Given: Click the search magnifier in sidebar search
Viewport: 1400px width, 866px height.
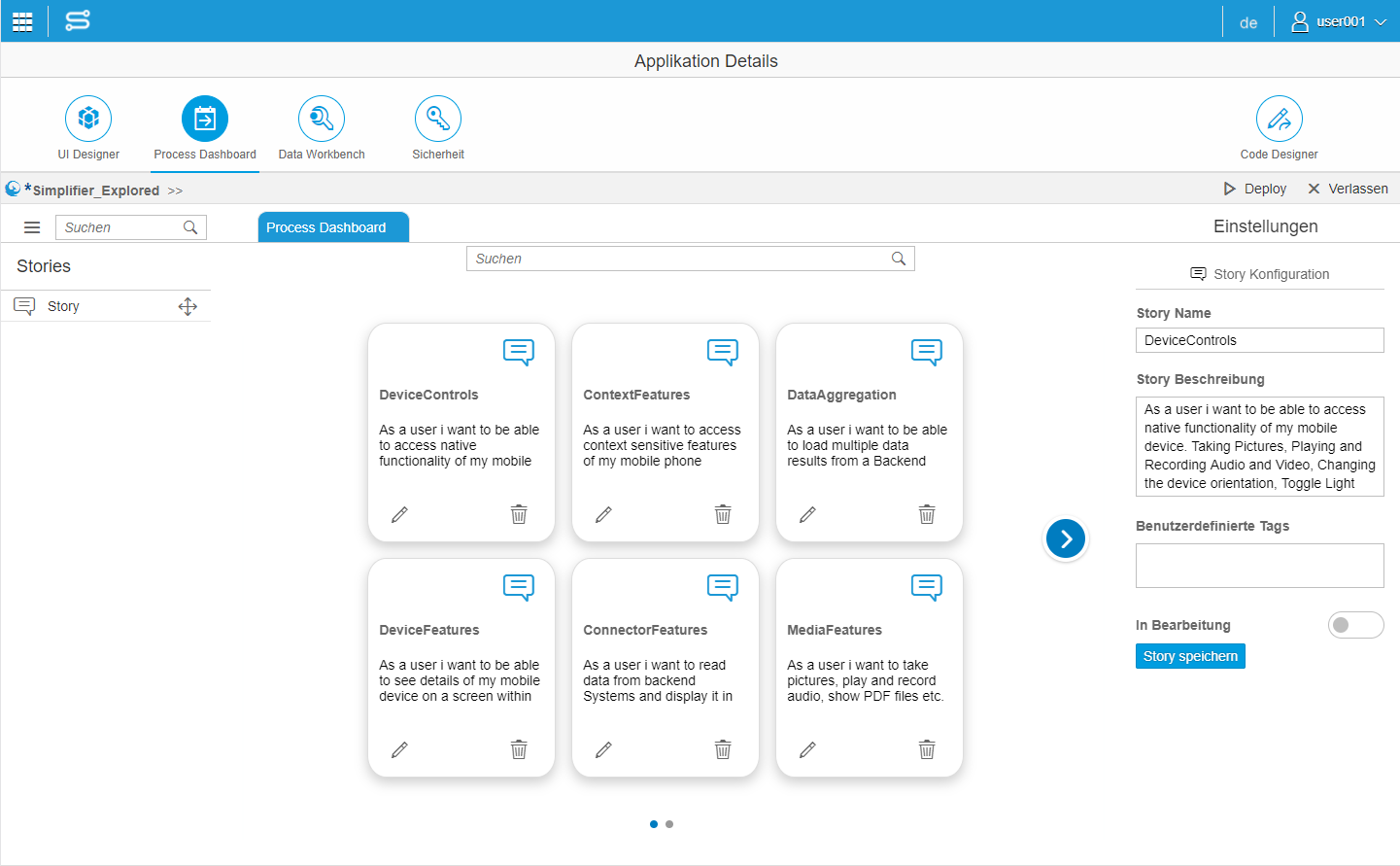Looking at the screenshot, I should (190, 227).
